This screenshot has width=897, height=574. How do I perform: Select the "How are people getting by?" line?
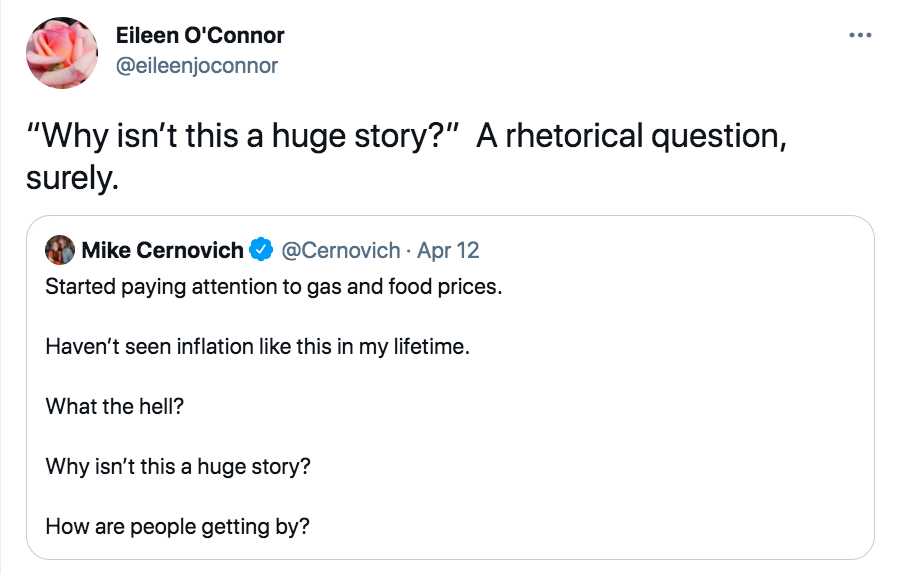click(177, 526)
